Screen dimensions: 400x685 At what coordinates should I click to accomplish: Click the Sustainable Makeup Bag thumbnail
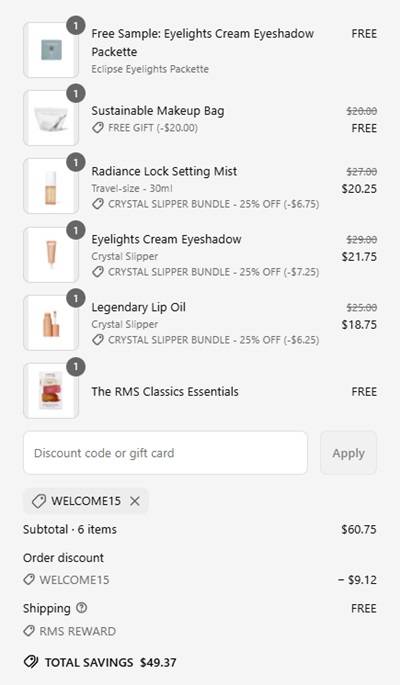click(x=51, y=118)
